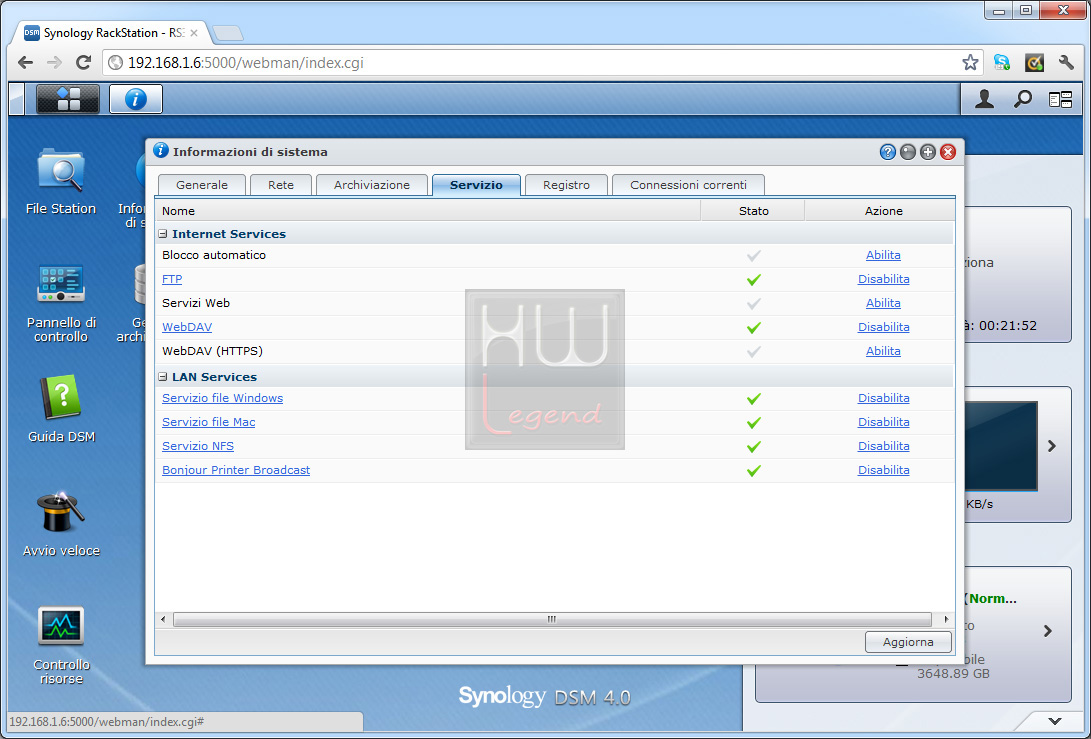Click the help icon in Informazioni di sistema
1091x739 pixels.
[x=887, y=152]
